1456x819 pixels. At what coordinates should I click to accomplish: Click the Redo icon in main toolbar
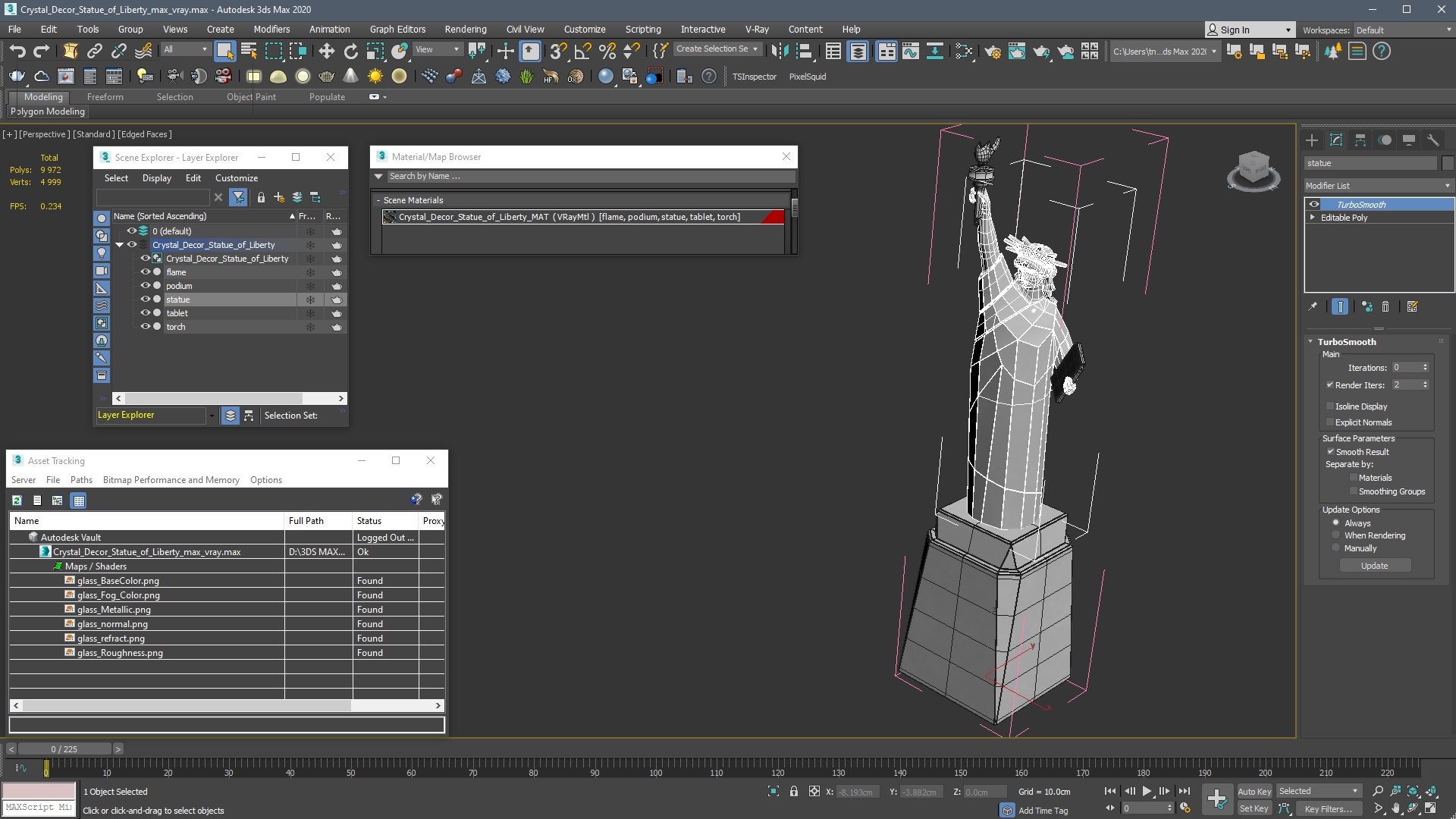(42, 51)
